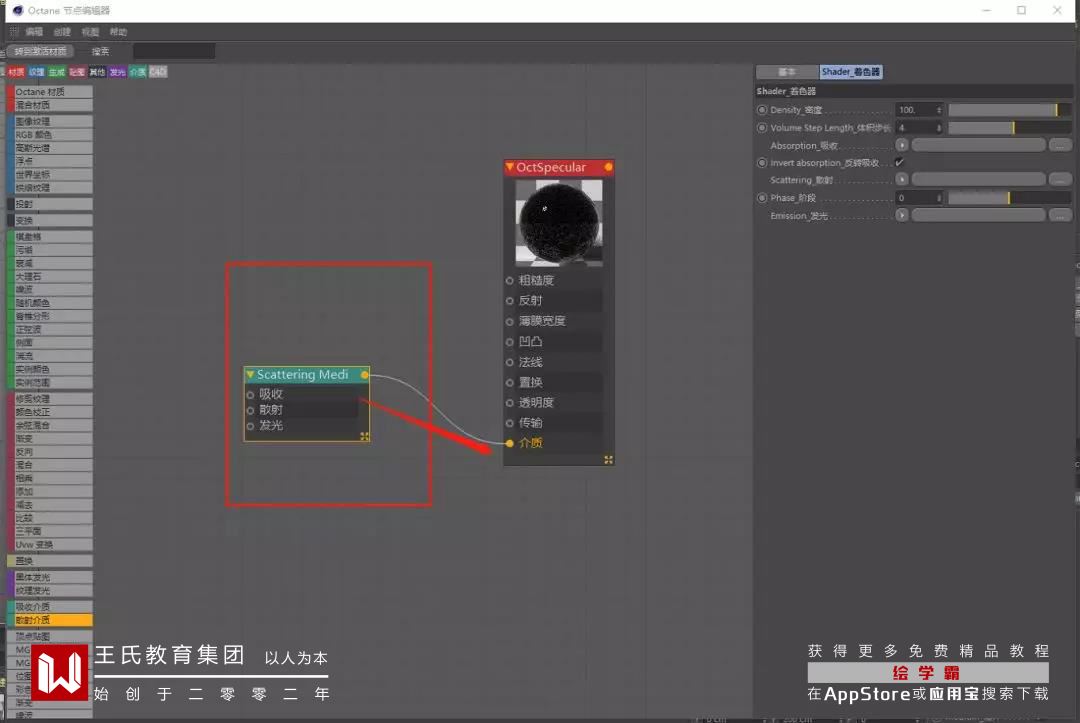
Task: Click the Scattering Medium node output port
Action: tap(365, 375)
